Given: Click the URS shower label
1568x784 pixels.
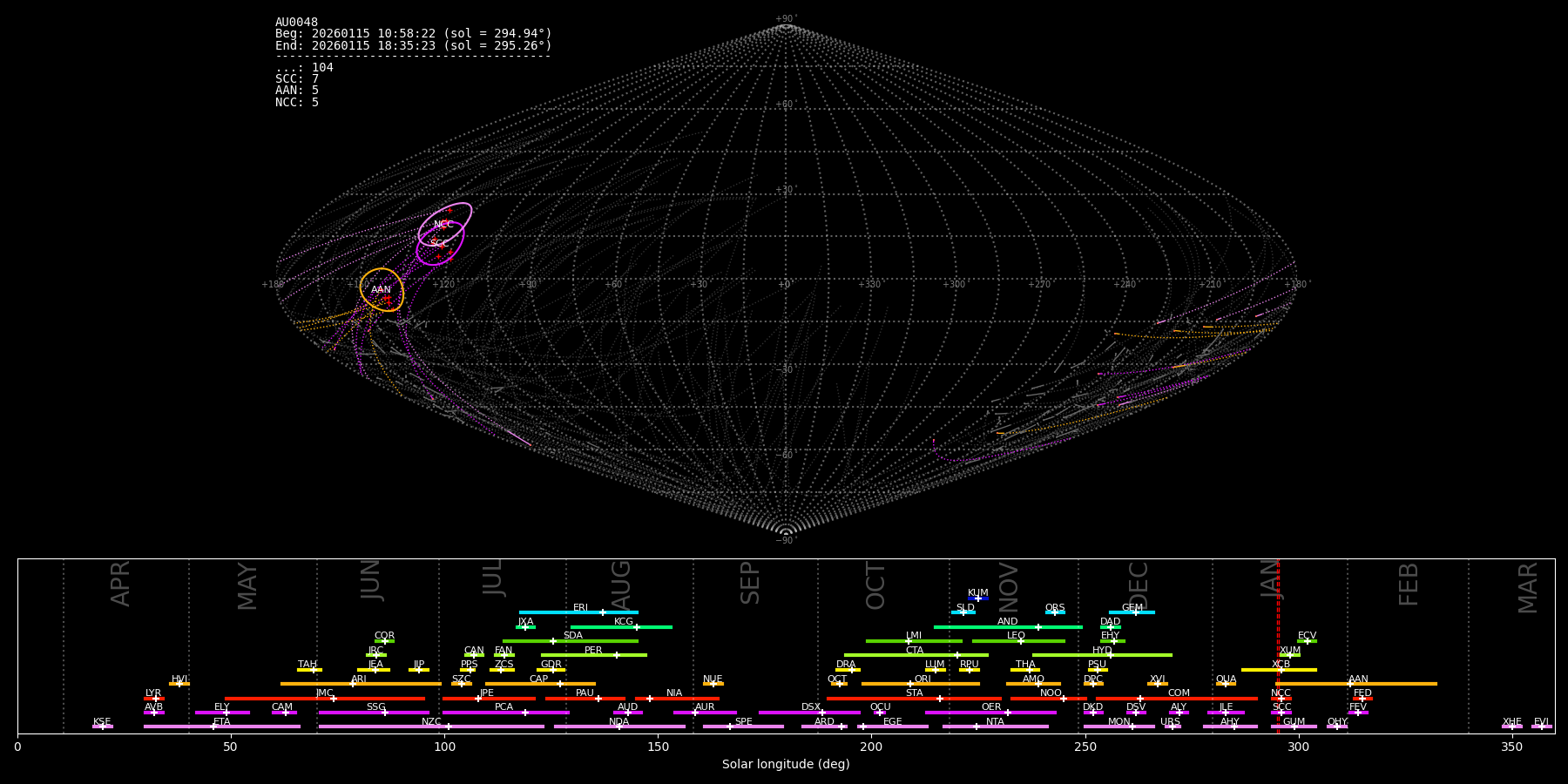Looking at the screenshot, I should [1170, 722].
